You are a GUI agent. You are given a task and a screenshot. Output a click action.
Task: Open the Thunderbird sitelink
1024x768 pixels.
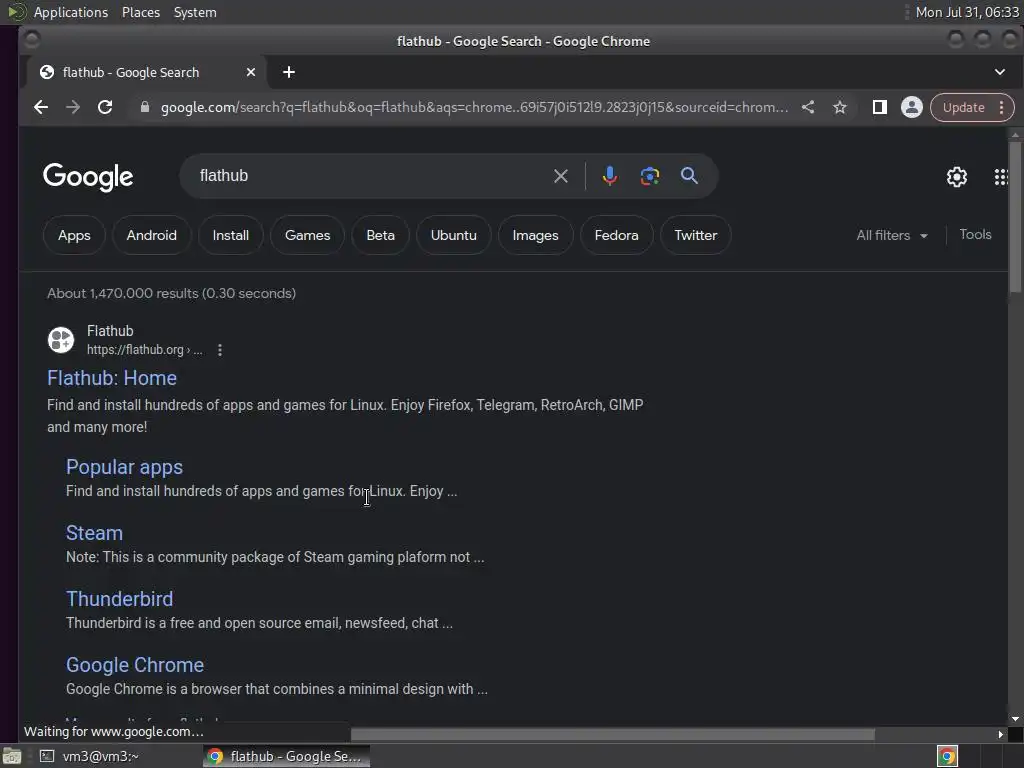pyautogui.click(x=120, y=599)
